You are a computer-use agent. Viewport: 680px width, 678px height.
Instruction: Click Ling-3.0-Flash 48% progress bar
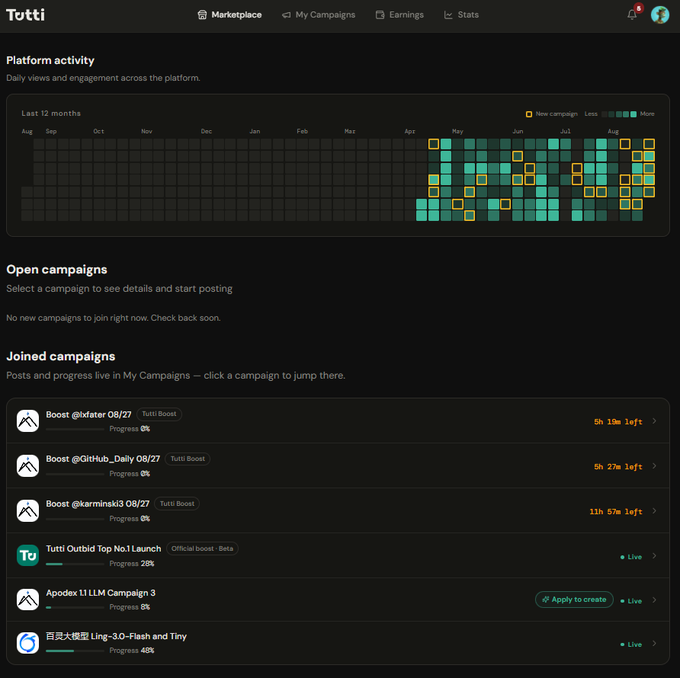[75, 651]
